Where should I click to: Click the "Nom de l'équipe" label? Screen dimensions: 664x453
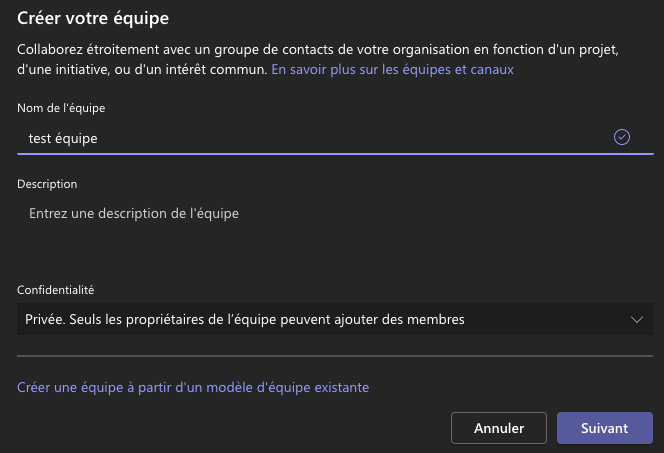(61, 108)
